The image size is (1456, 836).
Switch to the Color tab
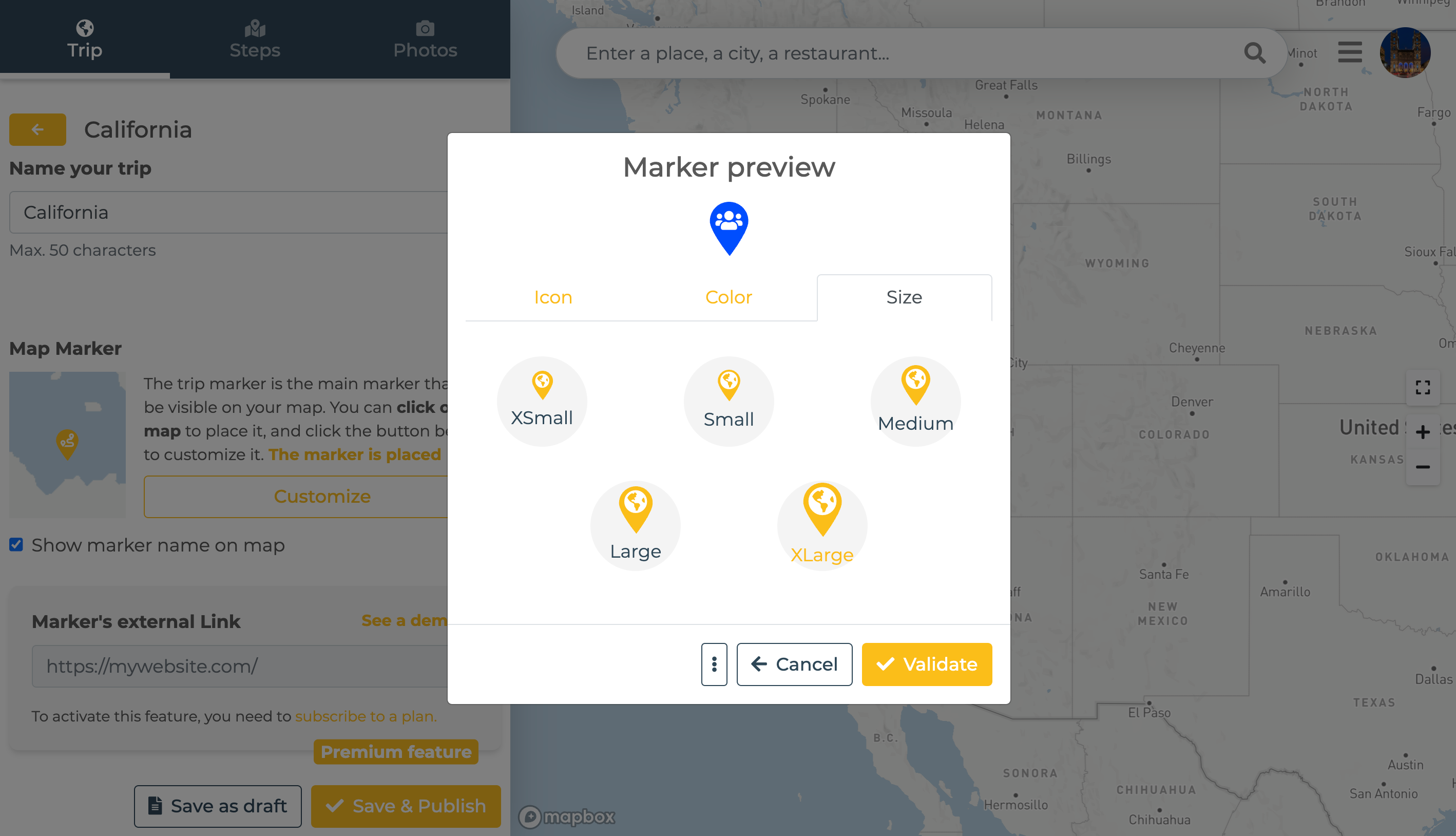[x=729, y=297]
